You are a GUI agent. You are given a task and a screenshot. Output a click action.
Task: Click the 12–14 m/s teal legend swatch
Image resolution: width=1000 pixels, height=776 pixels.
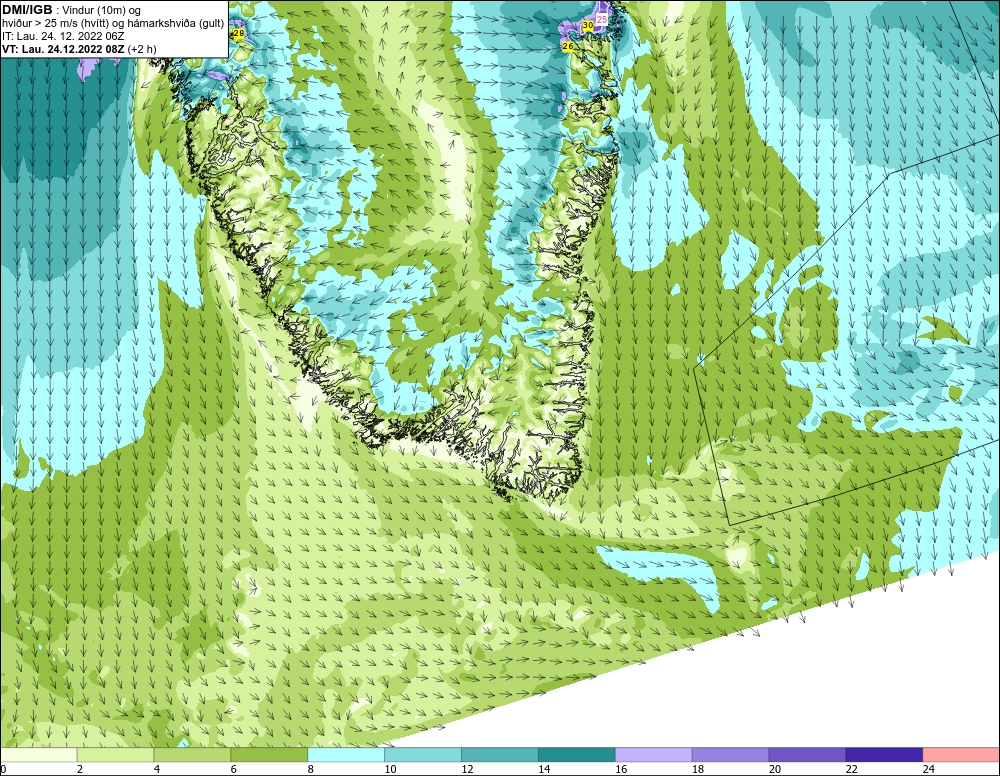point(500,756)
